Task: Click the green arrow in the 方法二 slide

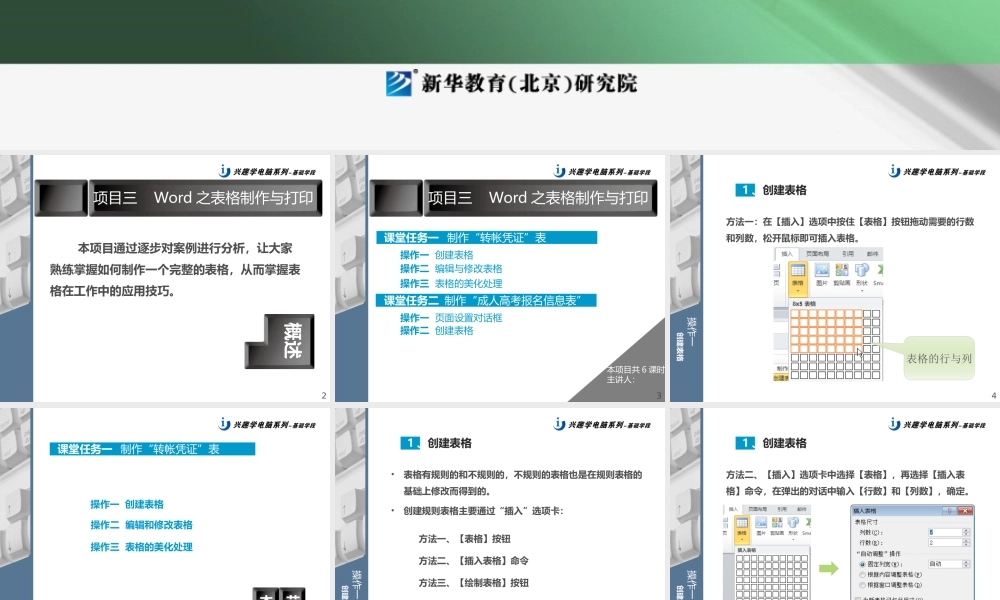Action: (828, 568)
